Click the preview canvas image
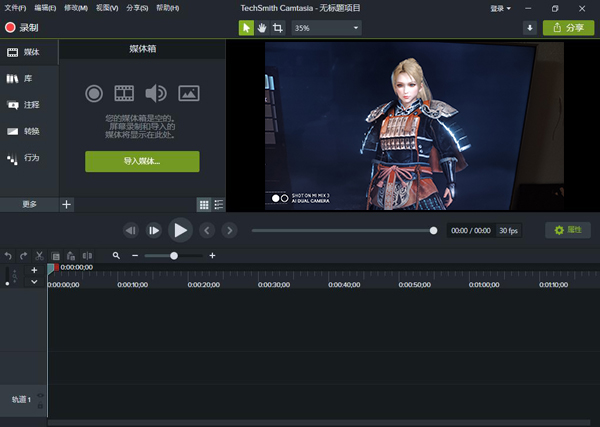The width and height of the screenshot is (600, 427). click(414, 126)
